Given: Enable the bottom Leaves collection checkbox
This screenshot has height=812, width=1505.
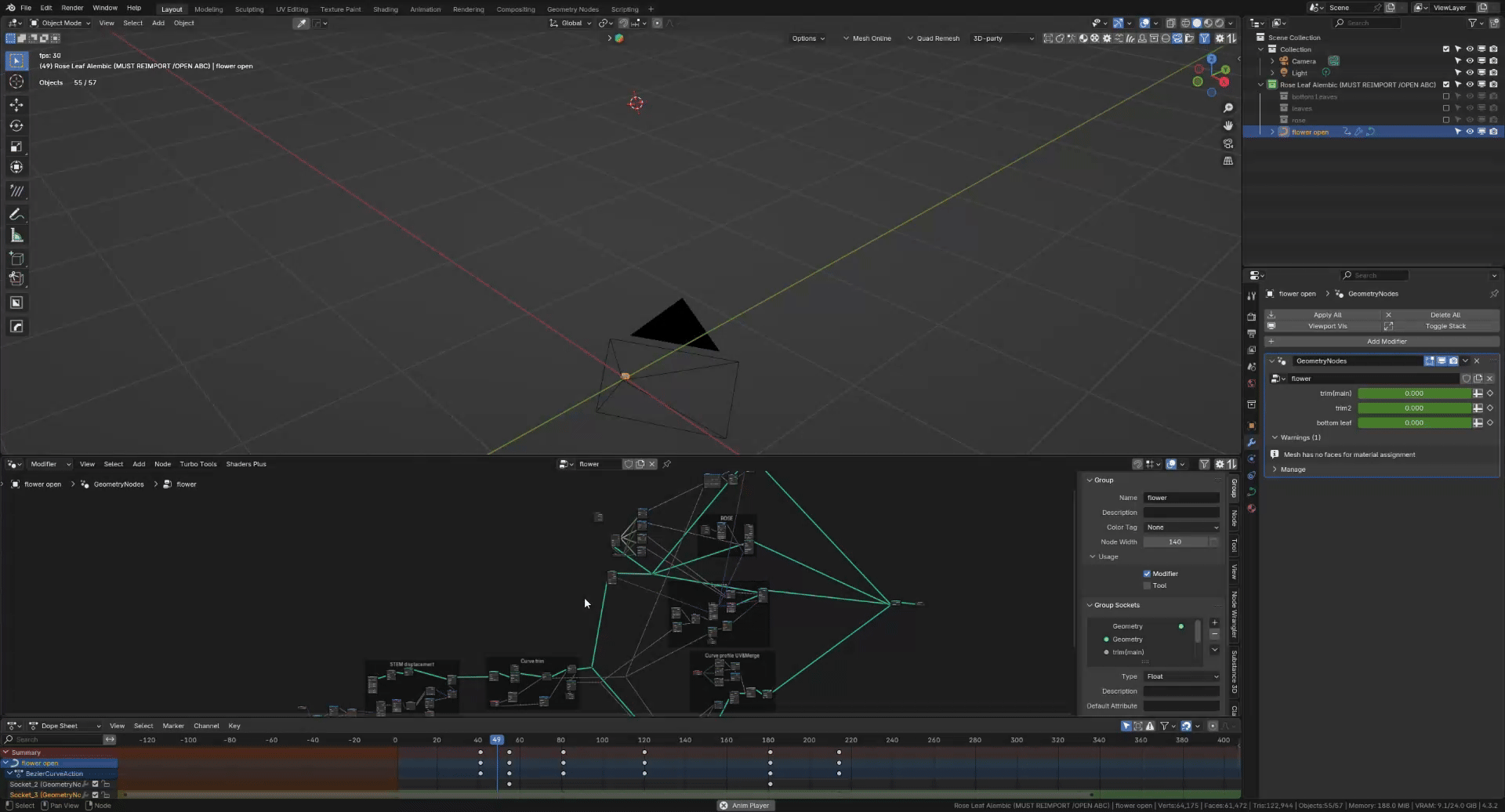Looking at the screenshot, I should tap(1446, 96).
